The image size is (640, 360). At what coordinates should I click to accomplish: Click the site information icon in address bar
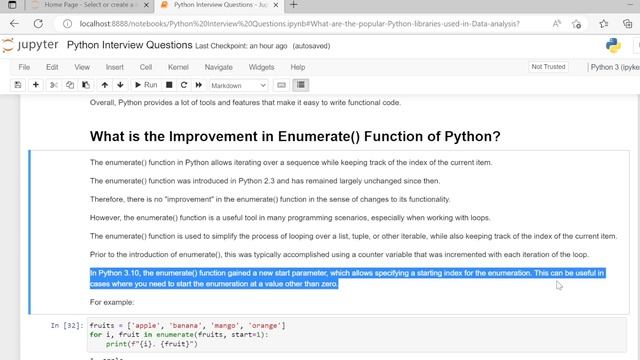67,24
